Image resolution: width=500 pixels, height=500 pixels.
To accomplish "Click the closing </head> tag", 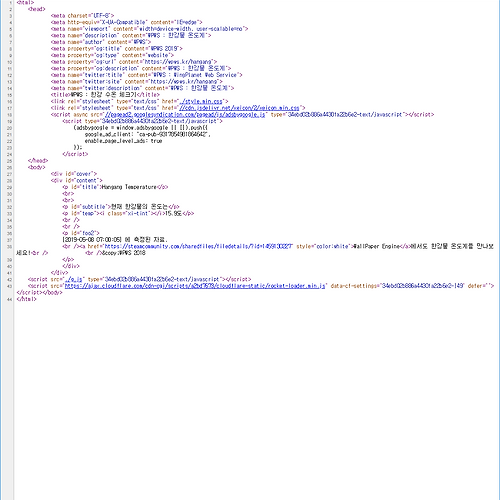I will tap(38, 161).
